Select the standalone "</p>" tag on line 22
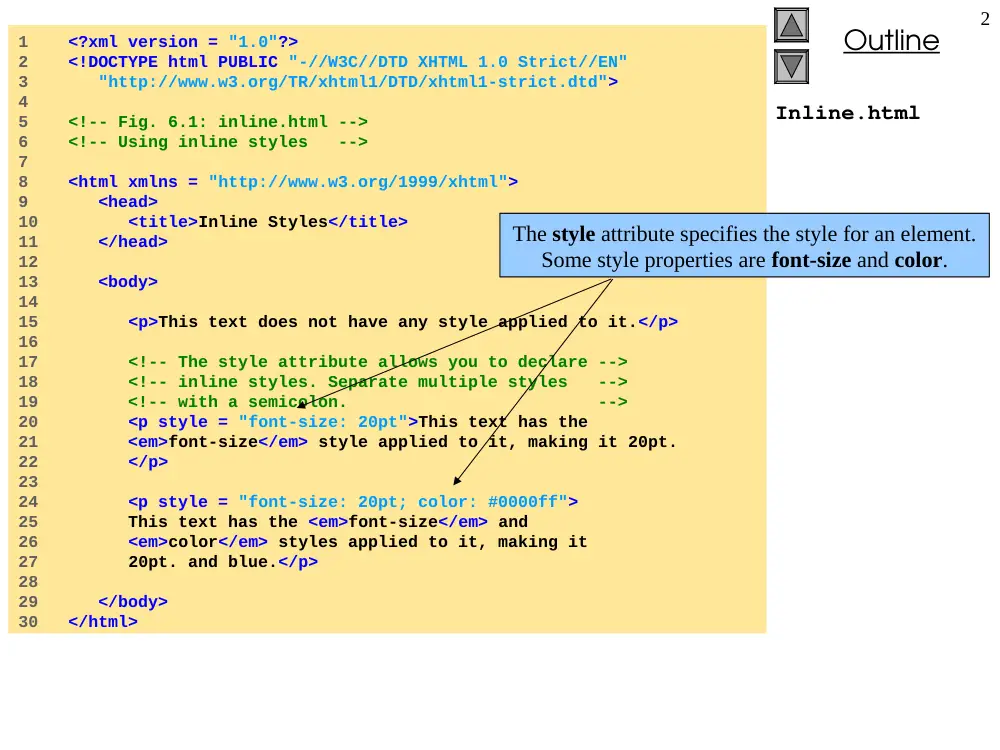1000x750 pixels. tap(148, 462)
